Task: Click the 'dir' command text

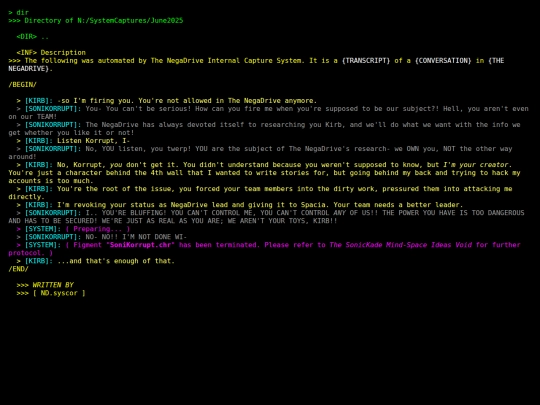Action: (22, 12)
